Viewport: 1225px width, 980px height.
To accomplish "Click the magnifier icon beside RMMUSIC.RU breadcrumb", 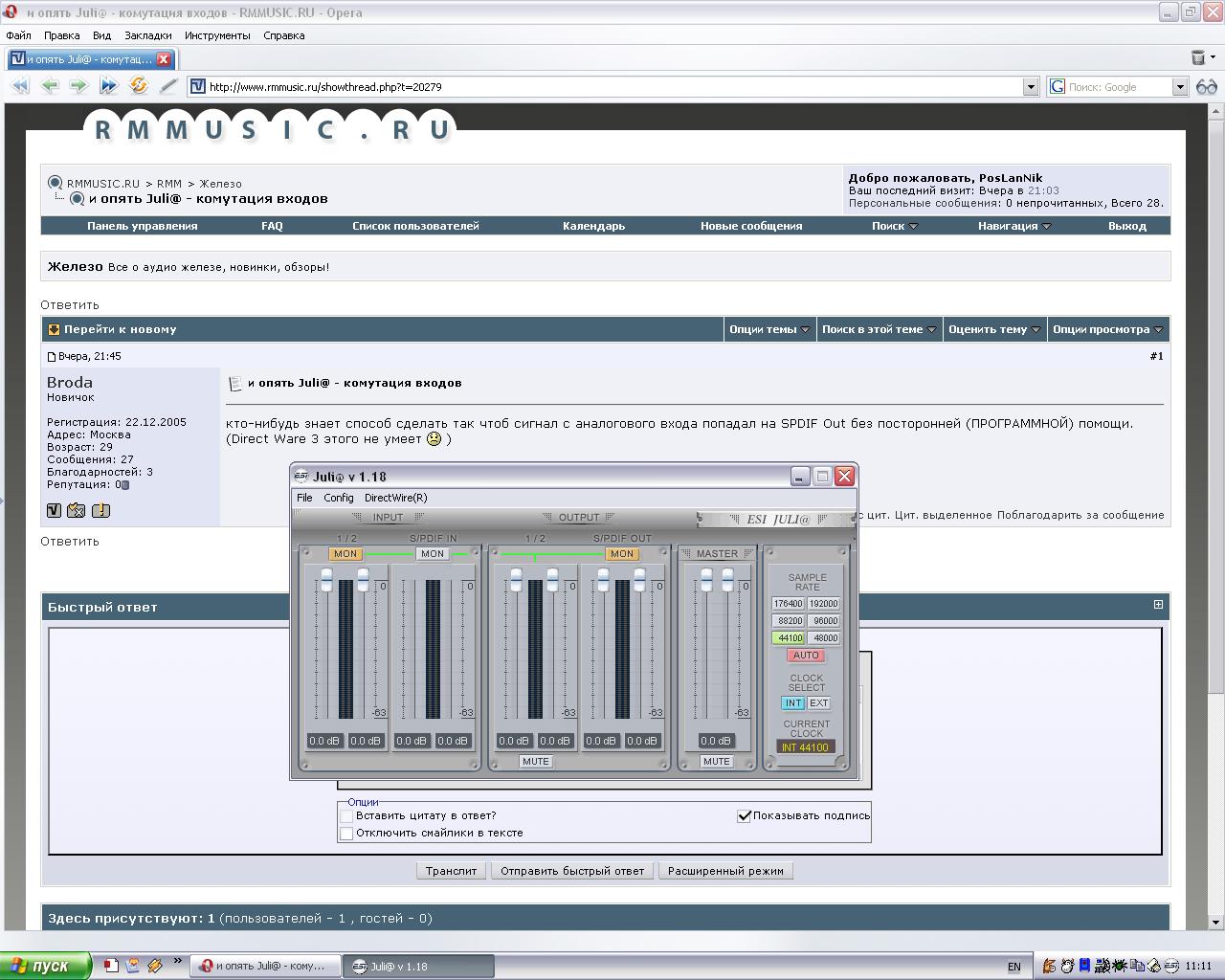I will tap(56, 183).
